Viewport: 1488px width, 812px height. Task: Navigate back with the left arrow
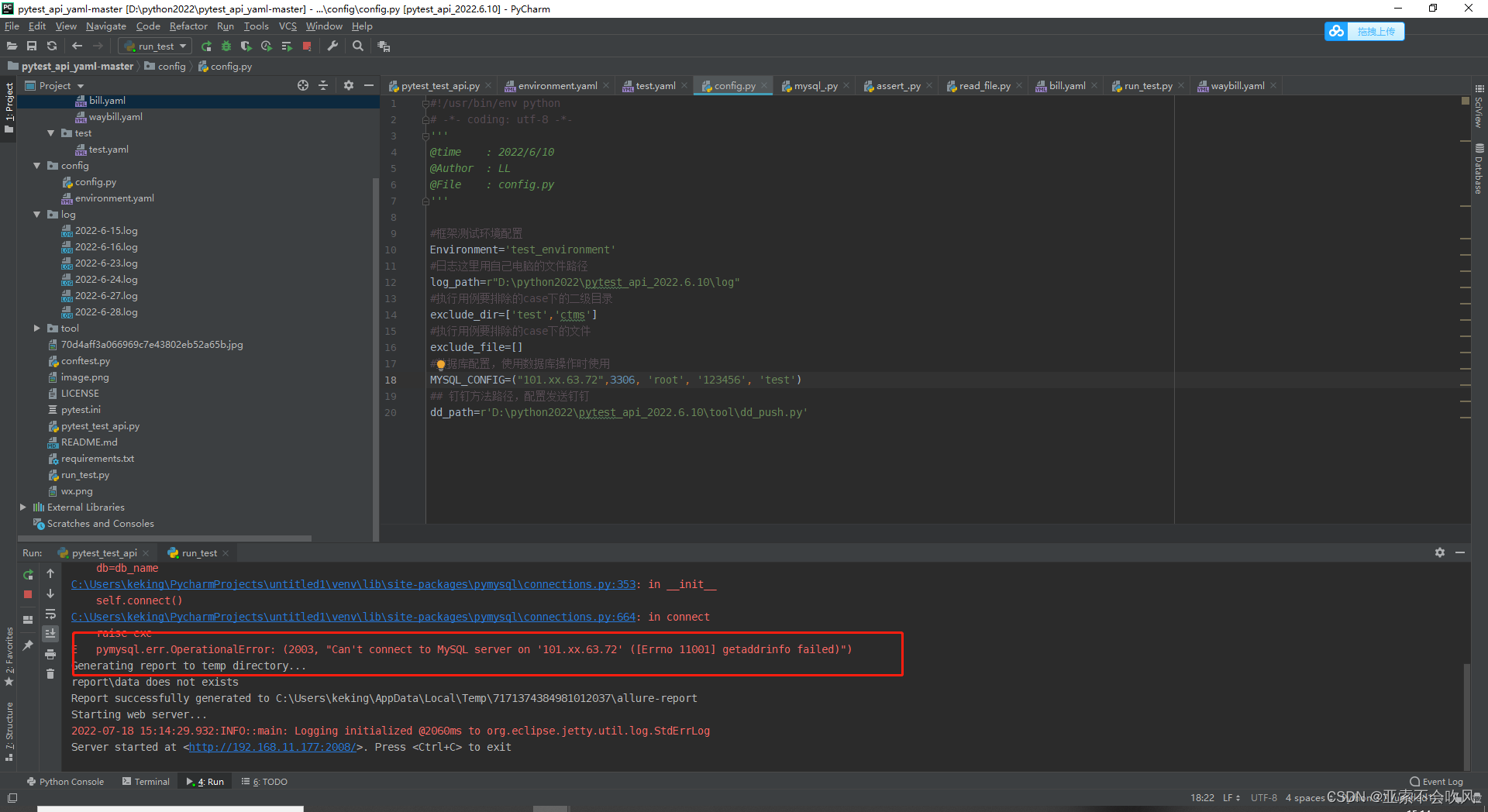tap(77, 46)
